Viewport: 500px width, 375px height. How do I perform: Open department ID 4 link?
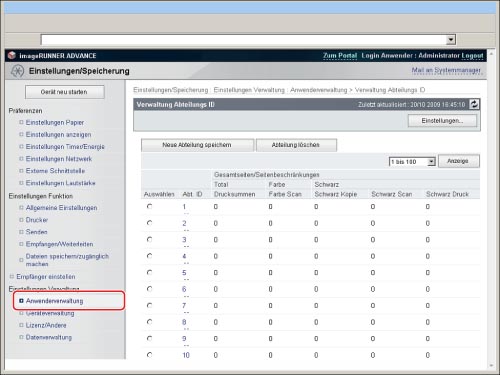click(x=184, y=256)
